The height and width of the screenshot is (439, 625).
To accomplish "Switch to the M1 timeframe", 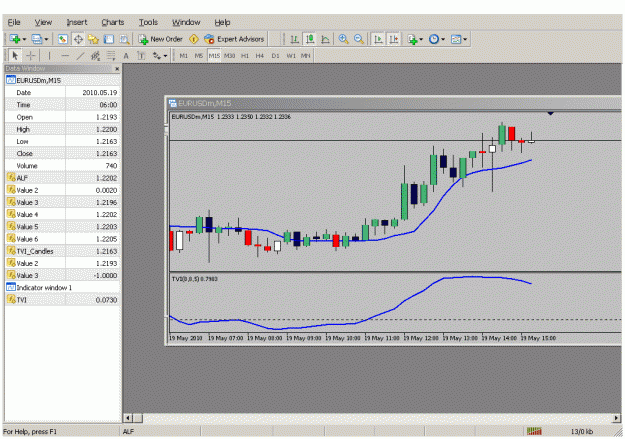I will tap(183, 56).
